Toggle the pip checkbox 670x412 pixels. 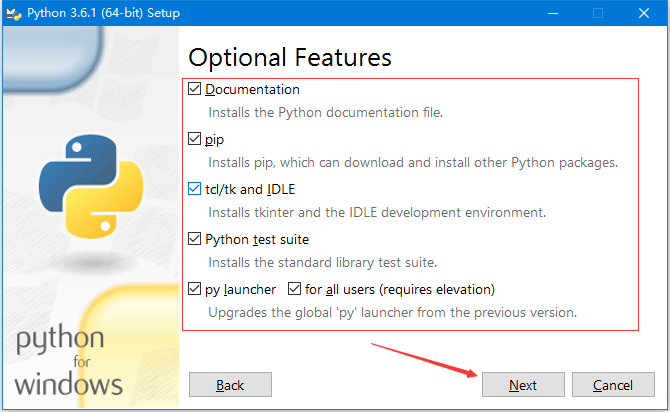[x=195, y=139]
